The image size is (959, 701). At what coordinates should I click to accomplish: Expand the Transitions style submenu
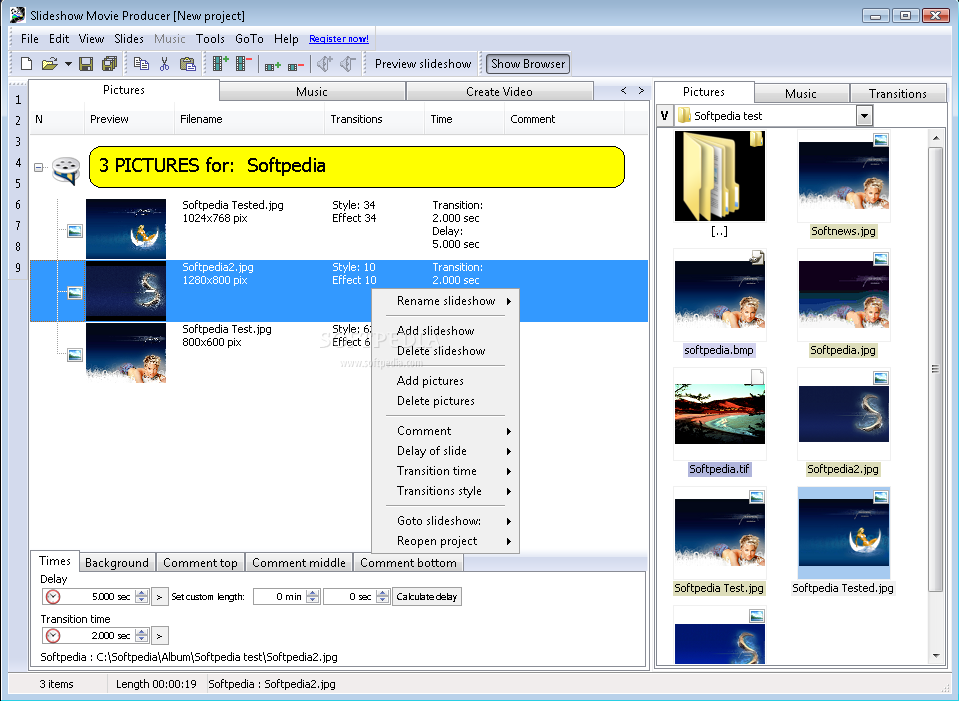(x=445, y=491)
